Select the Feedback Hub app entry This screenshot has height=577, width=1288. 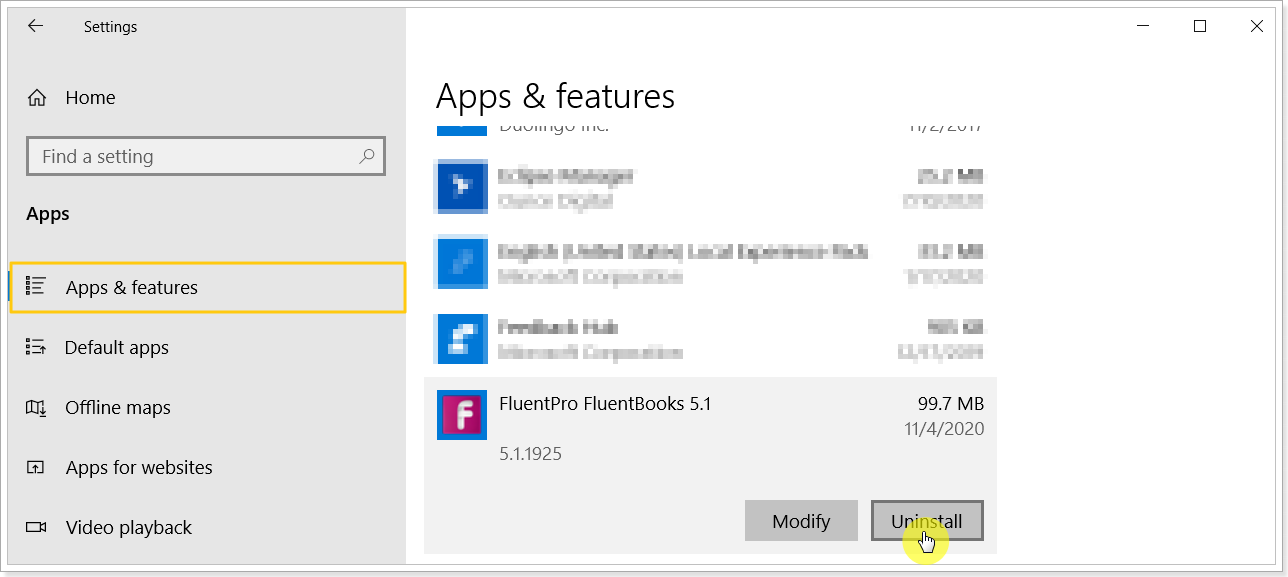710,339
